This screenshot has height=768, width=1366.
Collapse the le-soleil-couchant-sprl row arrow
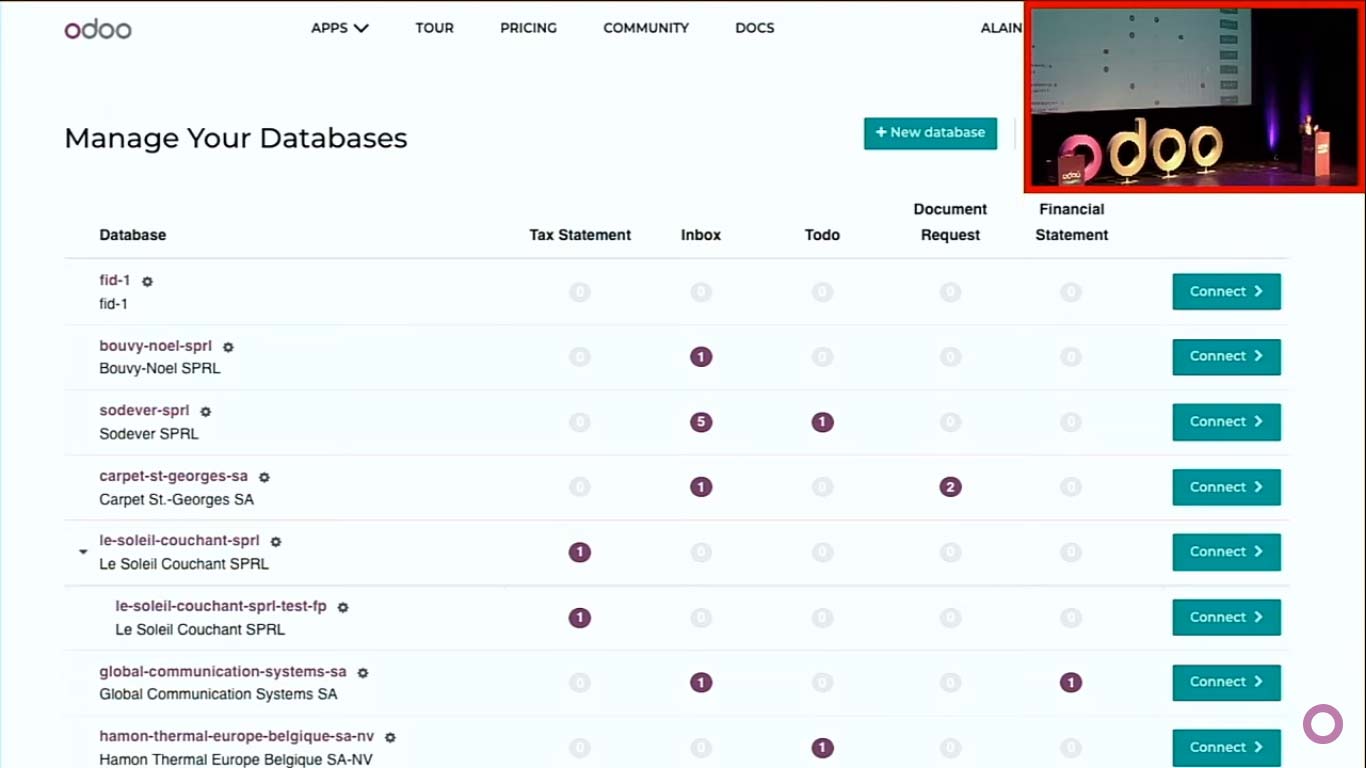83,552
